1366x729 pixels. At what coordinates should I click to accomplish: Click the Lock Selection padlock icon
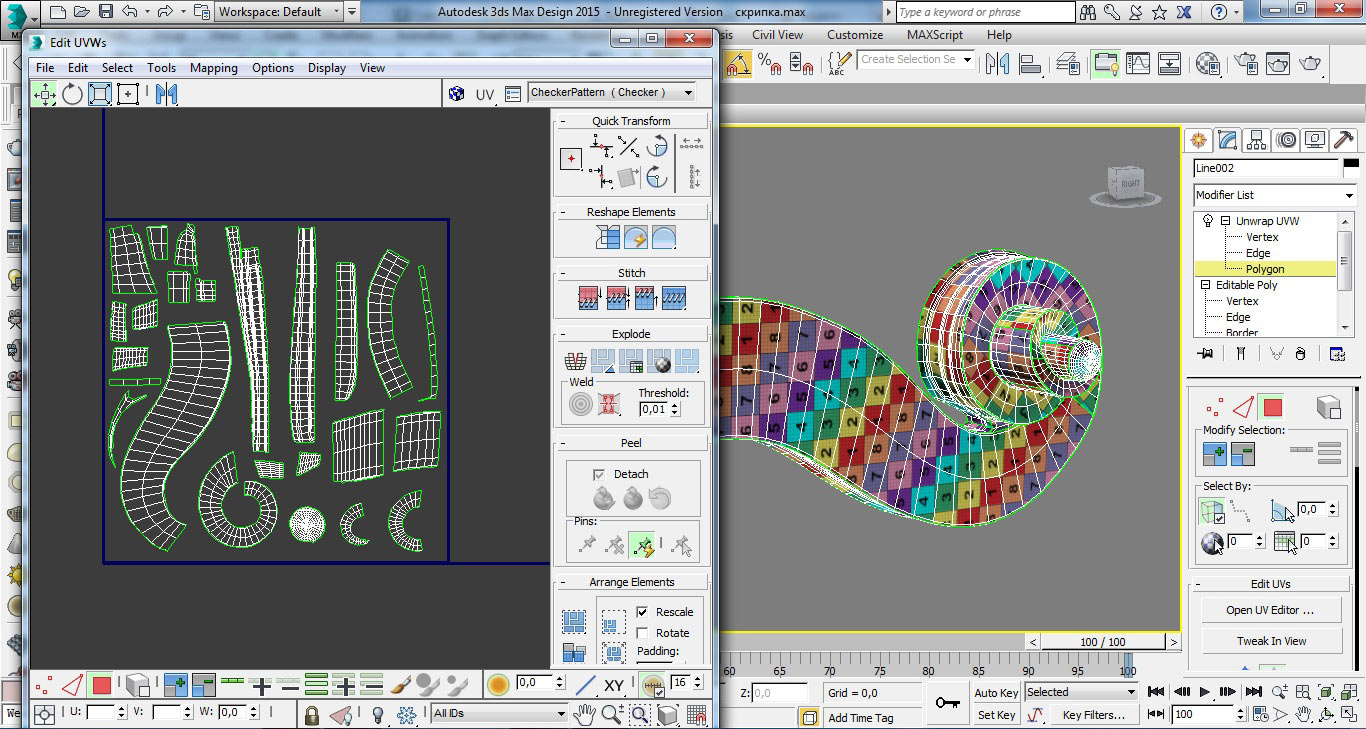pyautogui.click(x=312, y=715)
